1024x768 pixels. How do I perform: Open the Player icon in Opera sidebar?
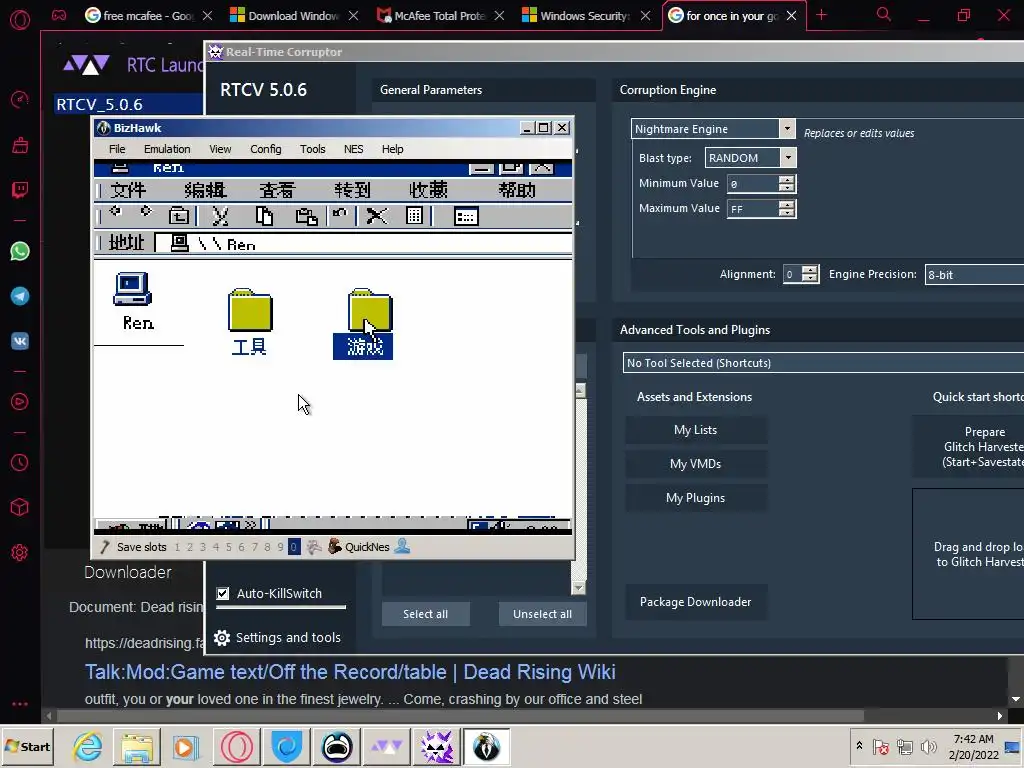(x=20, y=402)
